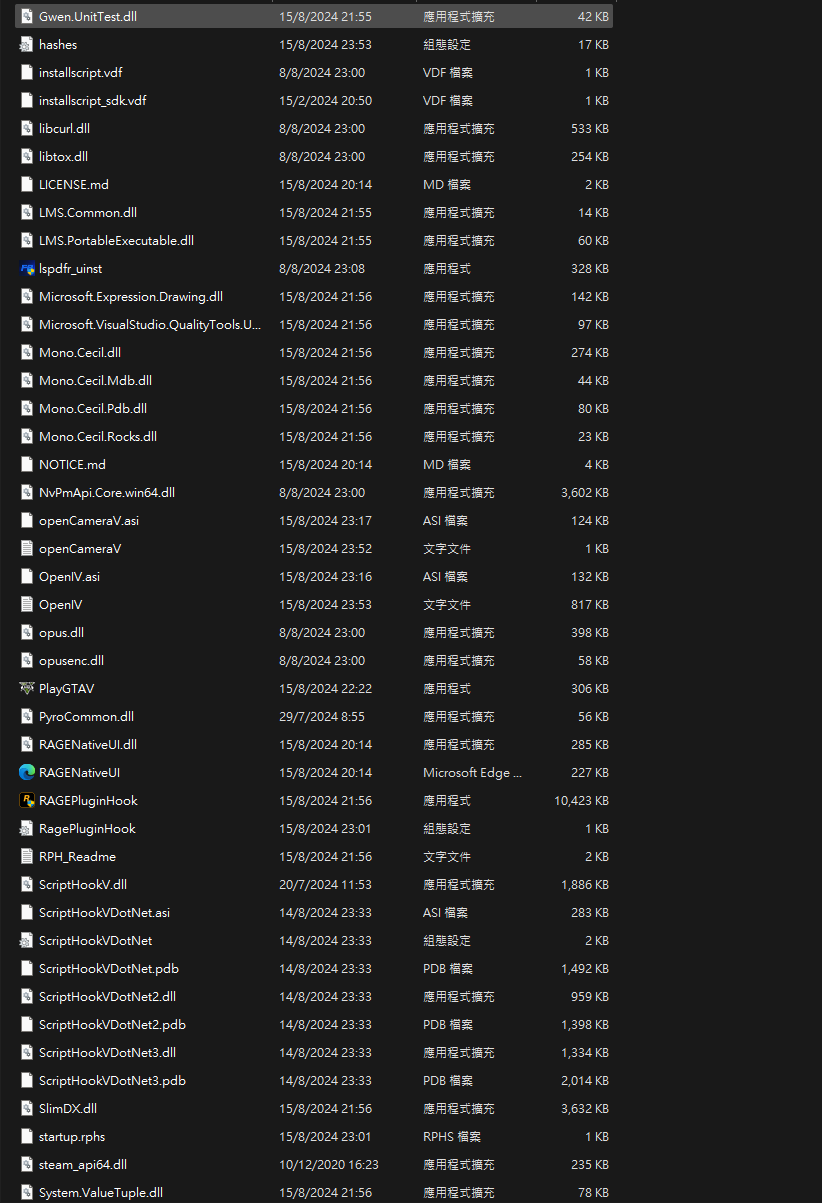
Task: Click the RPHS 檔案 type cell
Action: tap(452, 1137)
